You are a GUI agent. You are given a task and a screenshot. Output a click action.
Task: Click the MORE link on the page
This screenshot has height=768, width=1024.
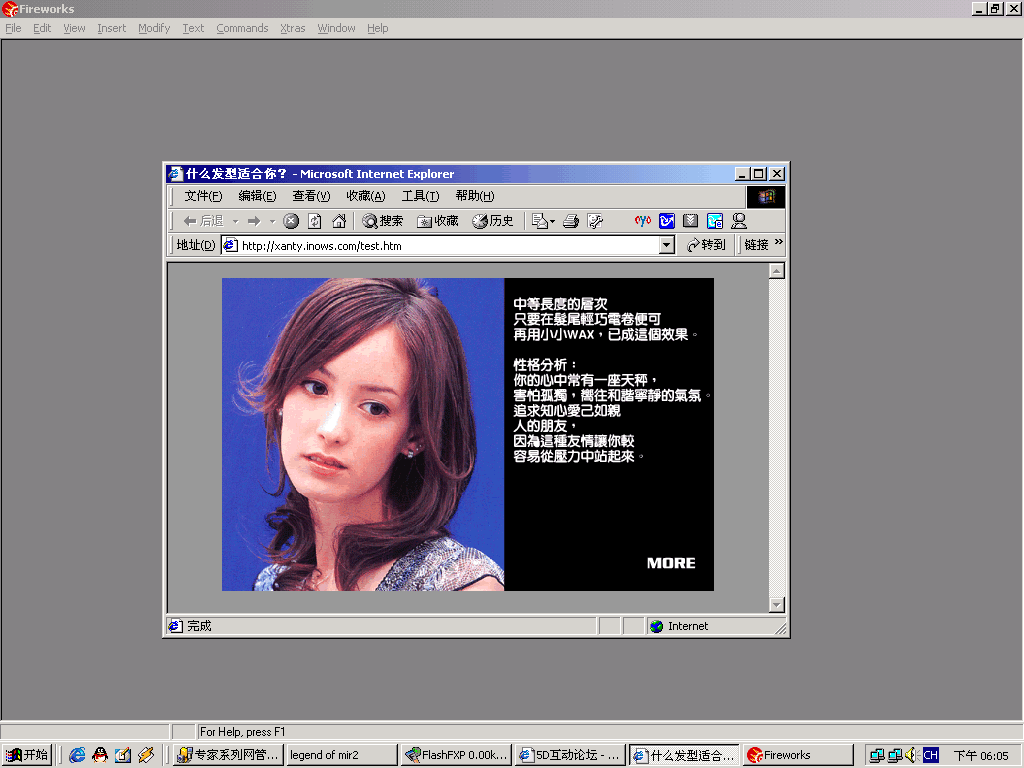(x=671, y=563)
